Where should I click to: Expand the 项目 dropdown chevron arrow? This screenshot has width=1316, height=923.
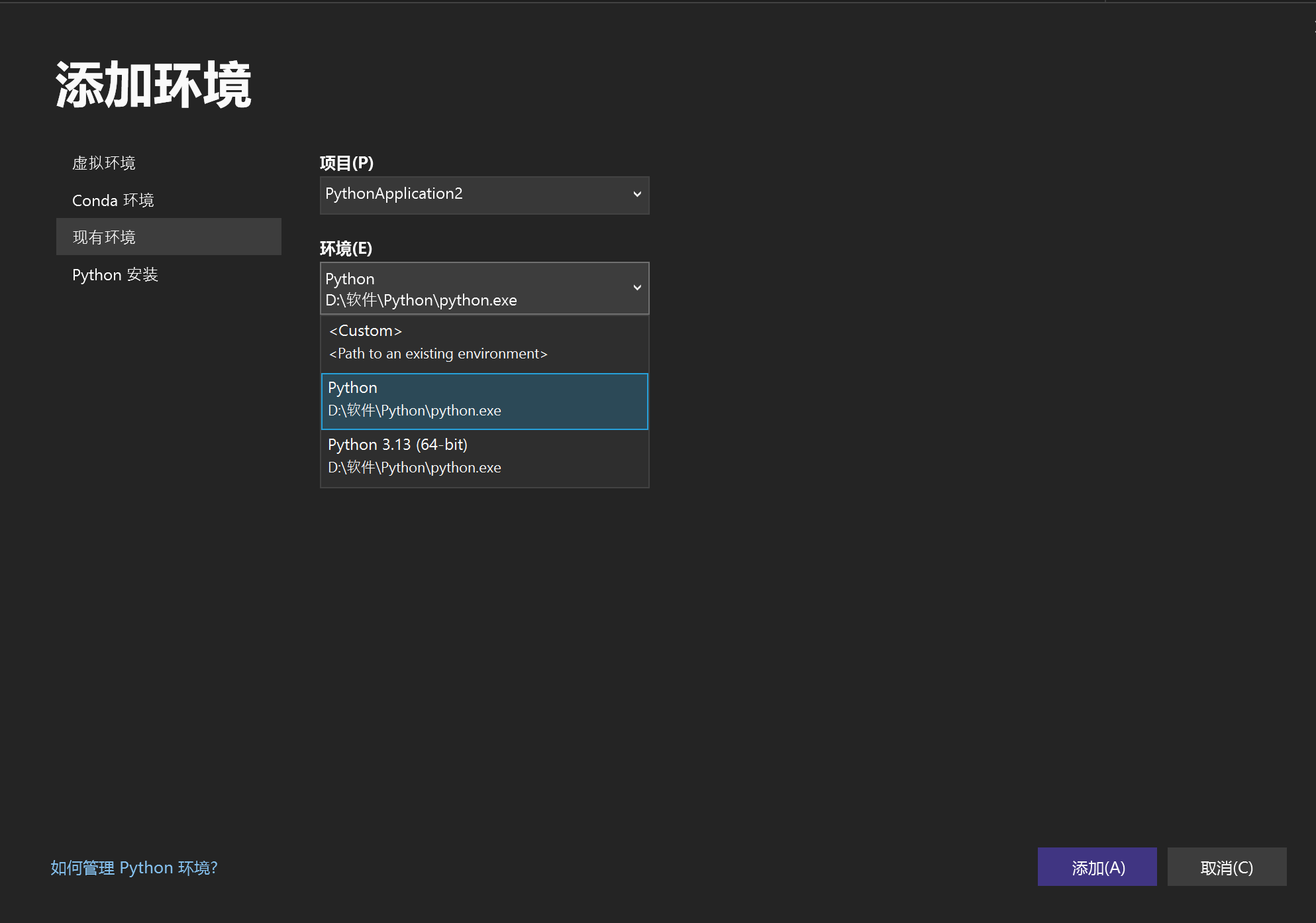click(x=636, y=195)
